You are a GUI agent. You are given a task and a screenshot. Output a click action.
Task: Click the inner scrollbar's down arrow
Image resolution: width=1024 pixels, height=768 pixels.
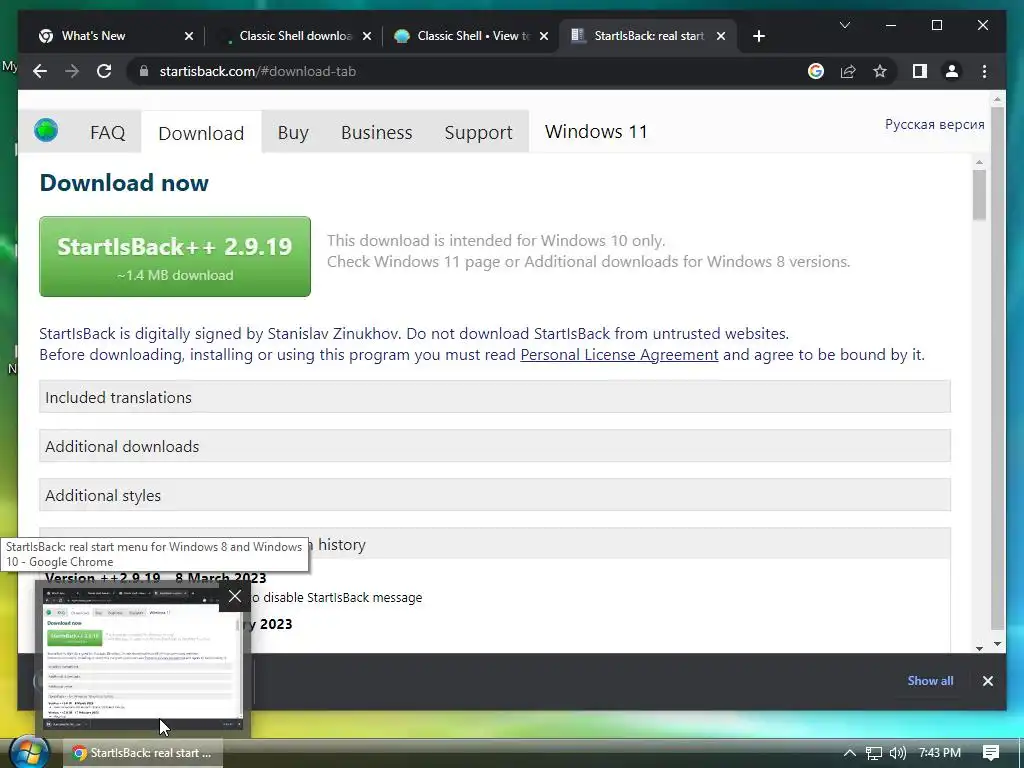[979, 648]
